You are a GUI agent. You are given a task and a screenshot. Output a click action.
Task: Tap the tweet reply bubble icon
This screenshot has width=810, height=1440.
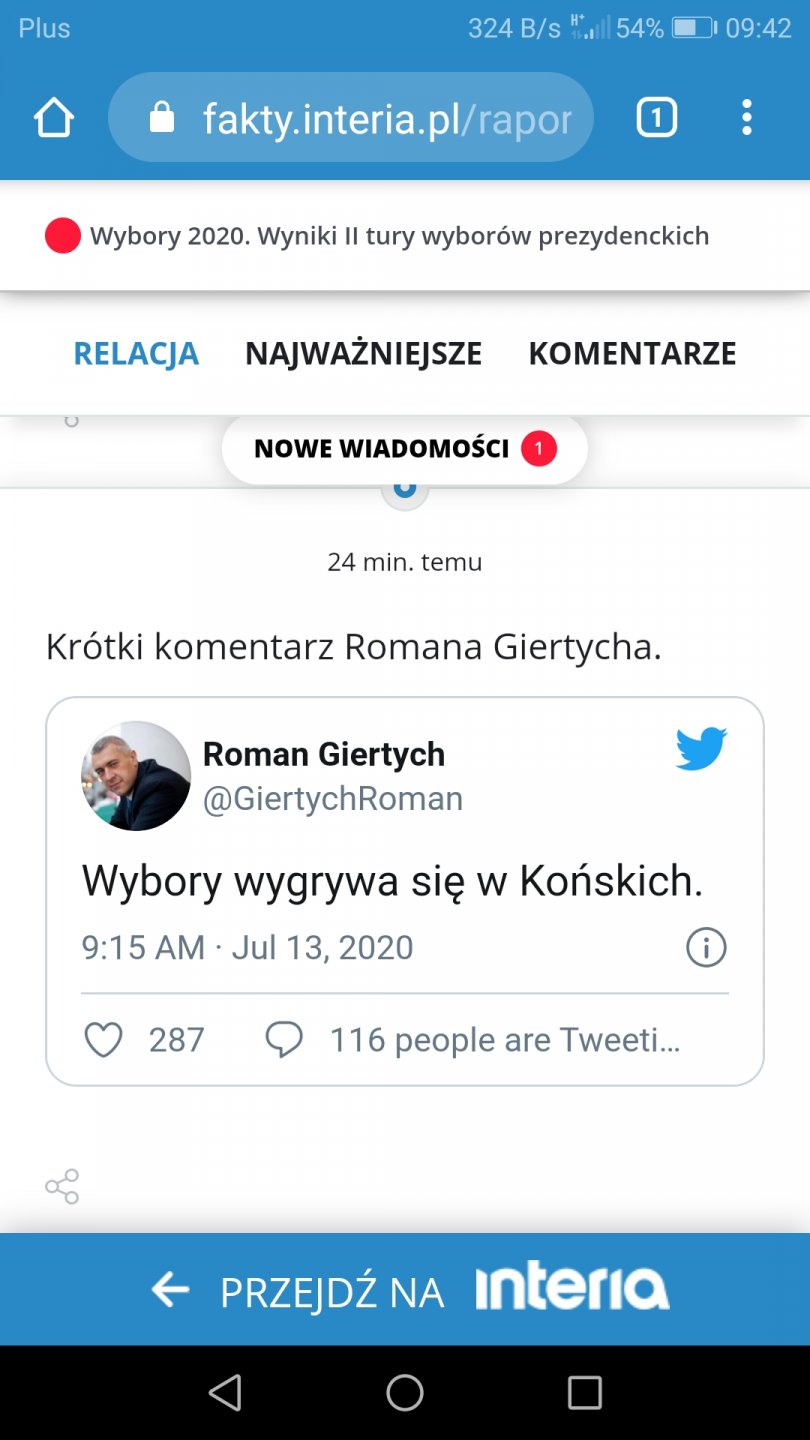(x=284, y=1040)
